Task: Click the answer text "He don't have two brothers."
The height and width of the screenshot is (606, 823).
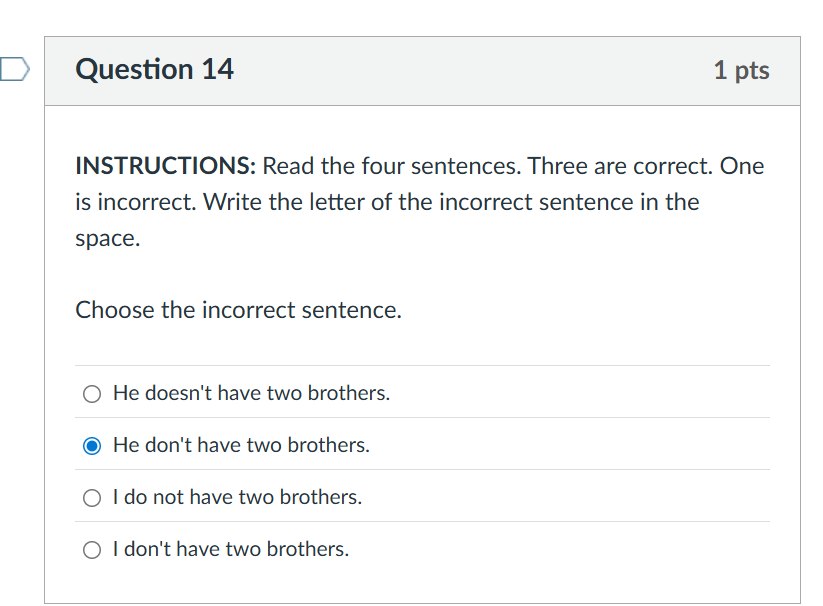Action: point(241,445)
